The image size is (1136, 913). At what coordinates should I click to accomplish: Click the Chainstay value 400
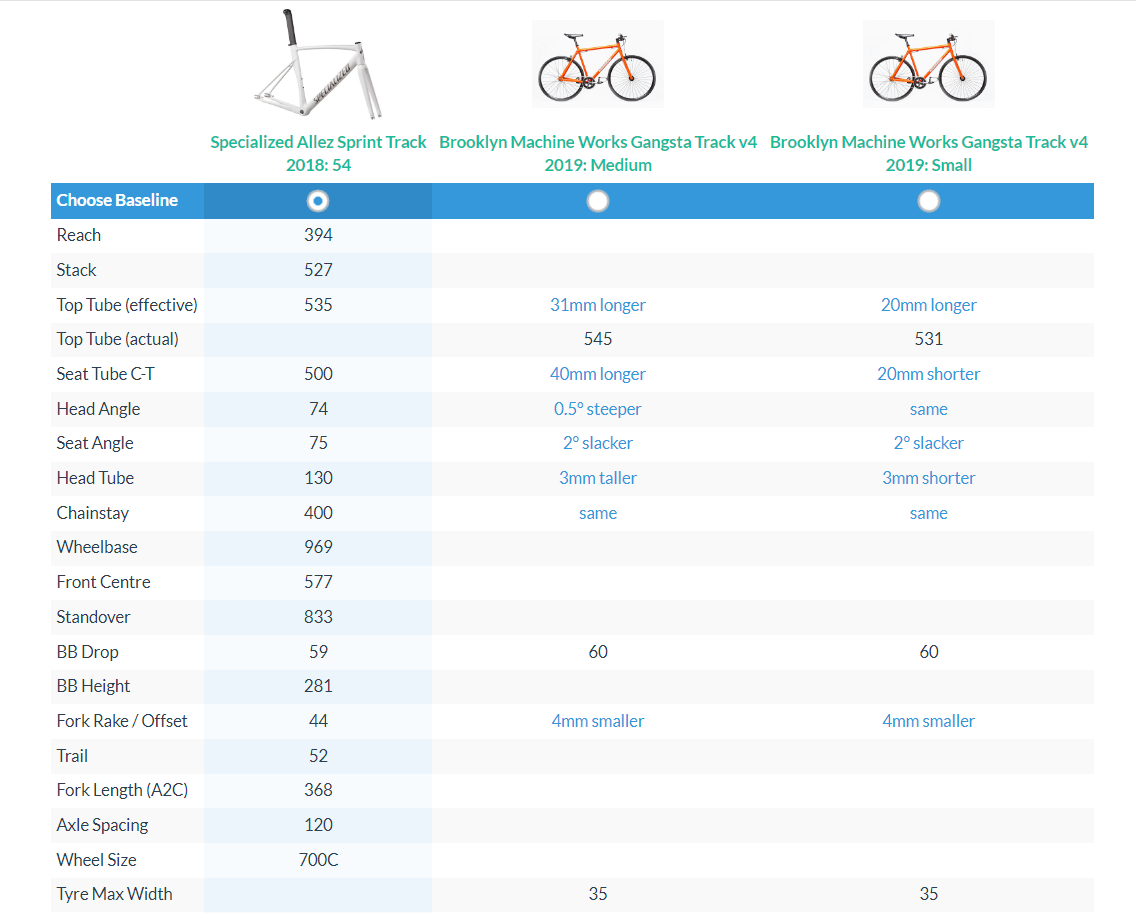coord(318,513)
